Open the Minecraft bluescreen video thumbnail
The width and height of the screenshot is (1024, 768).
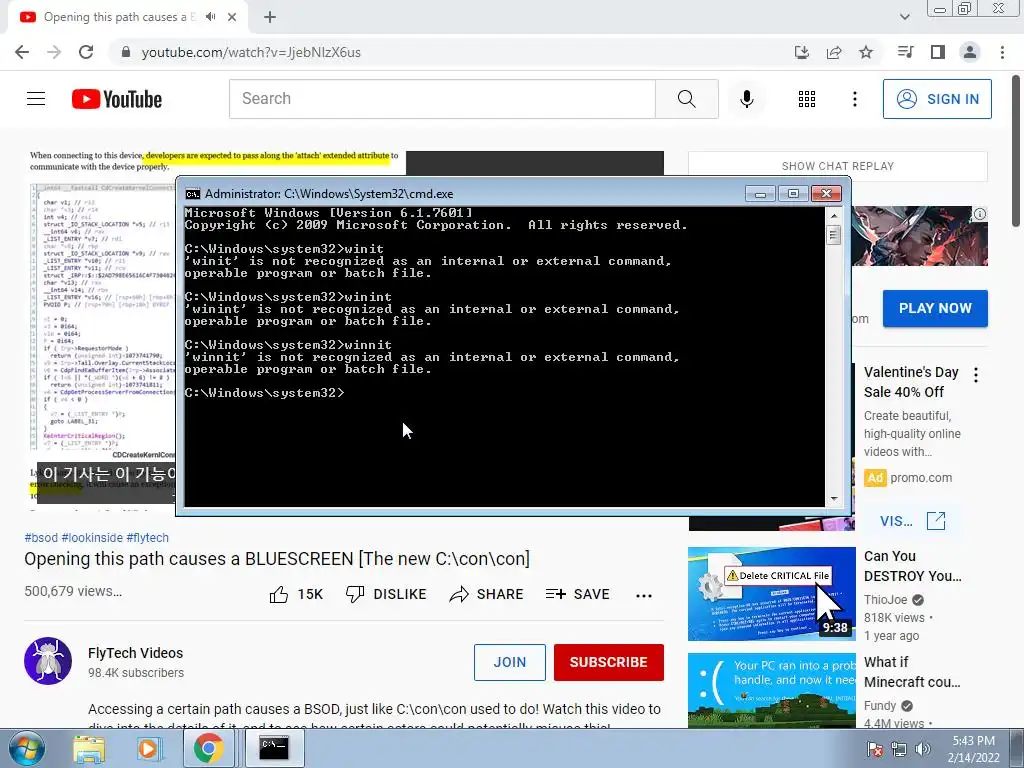coord(771,690)
